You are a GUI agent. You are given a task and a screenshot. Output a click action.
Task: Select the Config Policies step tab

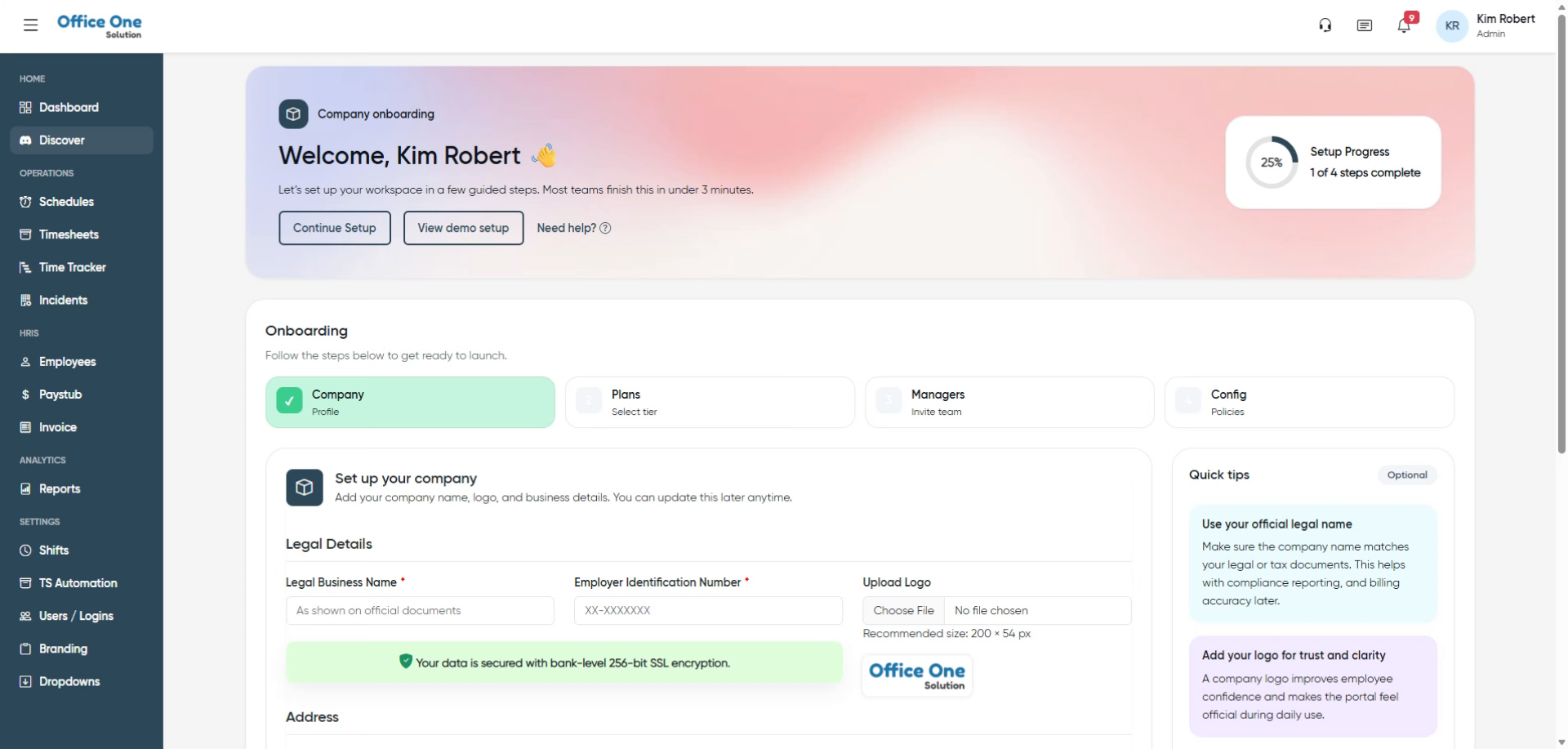click(x=1308, y=402)
